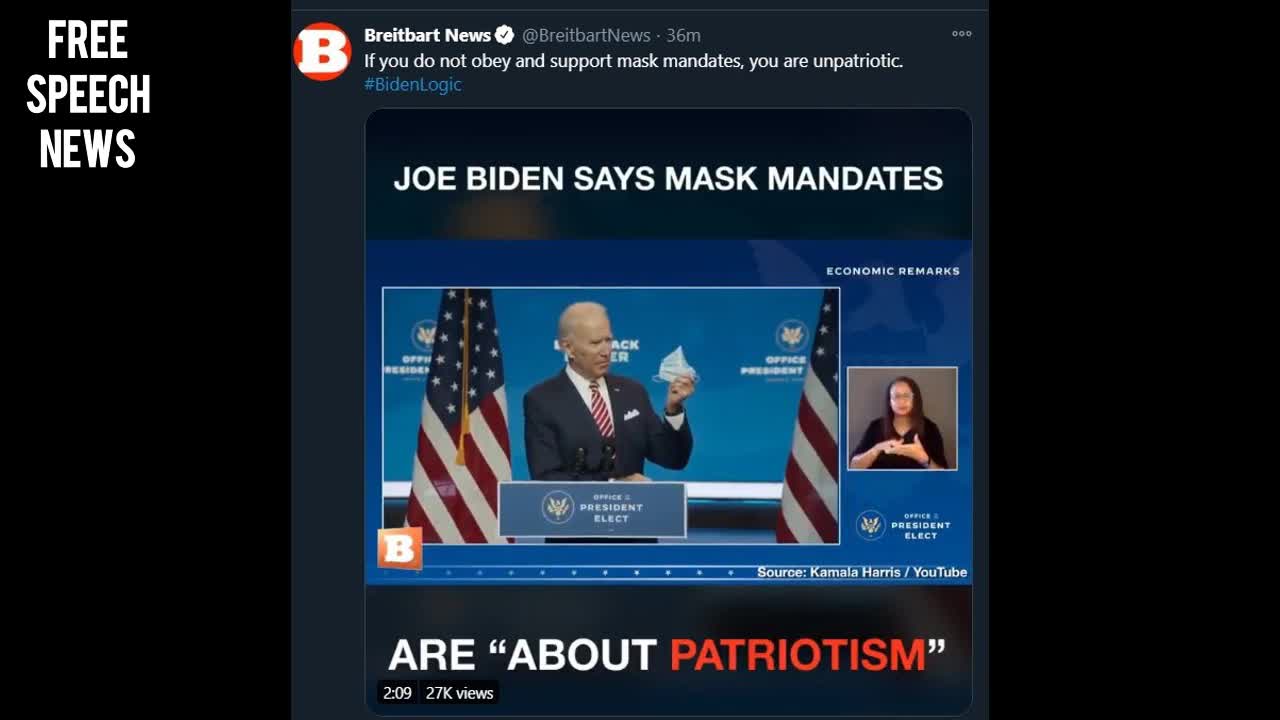
Task: Click the red PATRIOTISM caption word
Action: pos(798,655)
